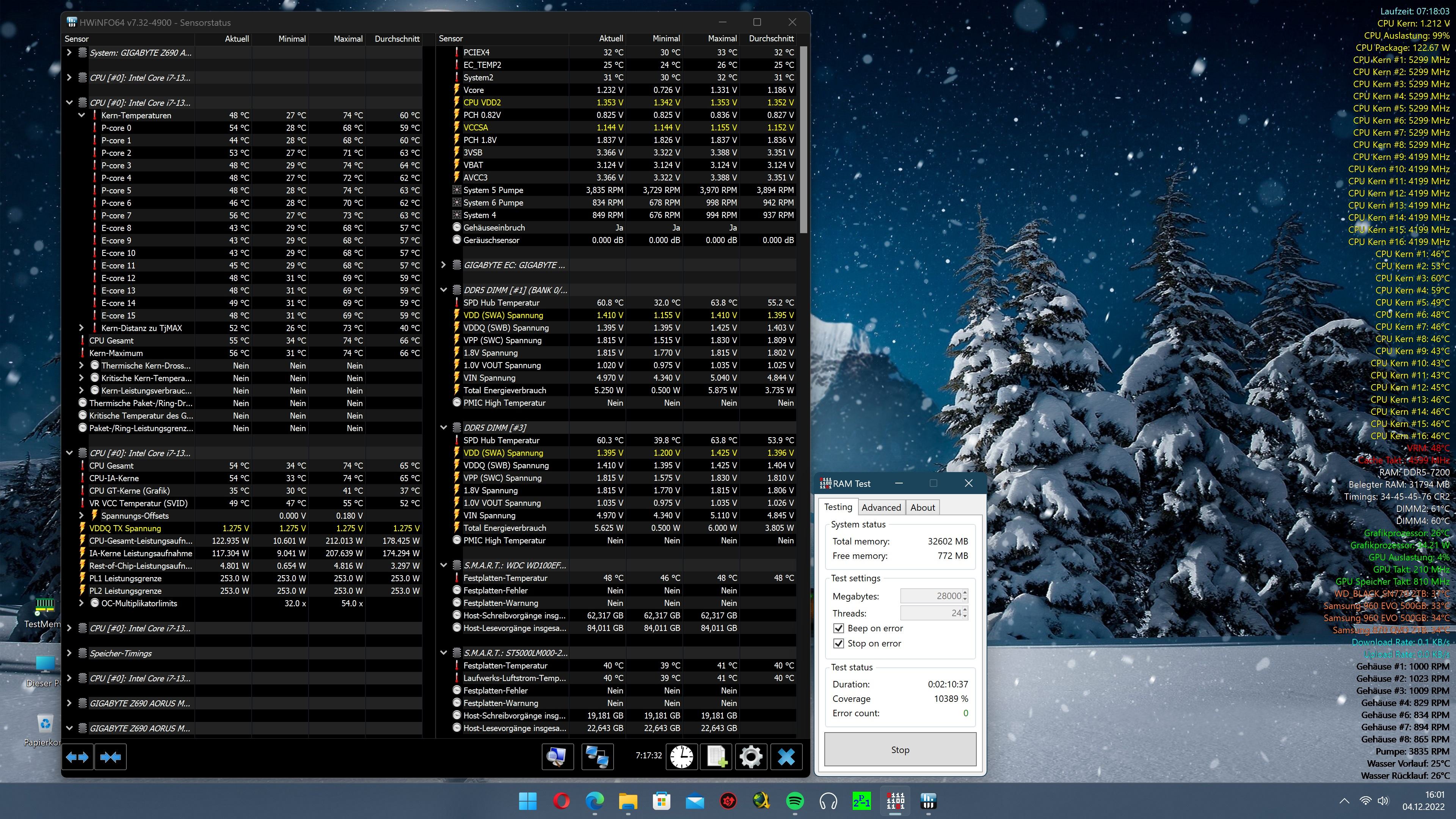The width and height of the screenshot is (1456, 819).
Task: Open the sensor summary monitor-magnifier icon
Action: click(557, 757)
